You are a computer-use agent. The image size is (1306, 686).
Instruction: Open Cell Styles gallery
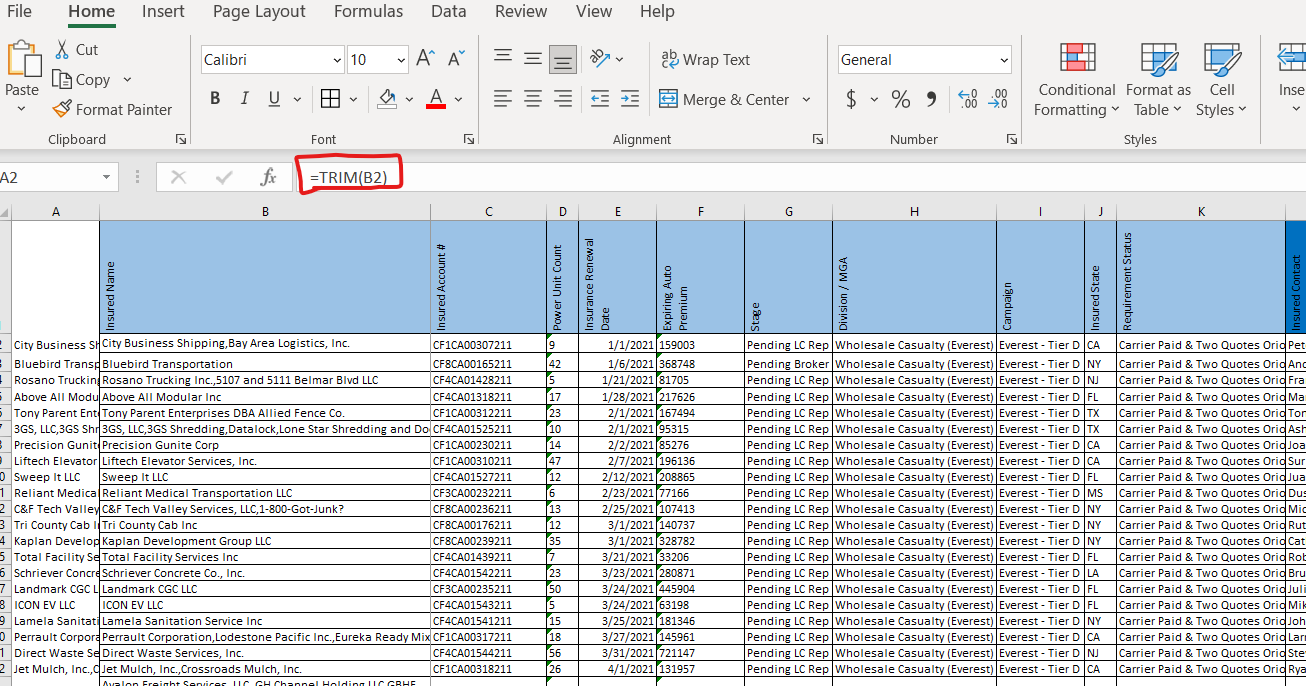[x=1222, y=80]
